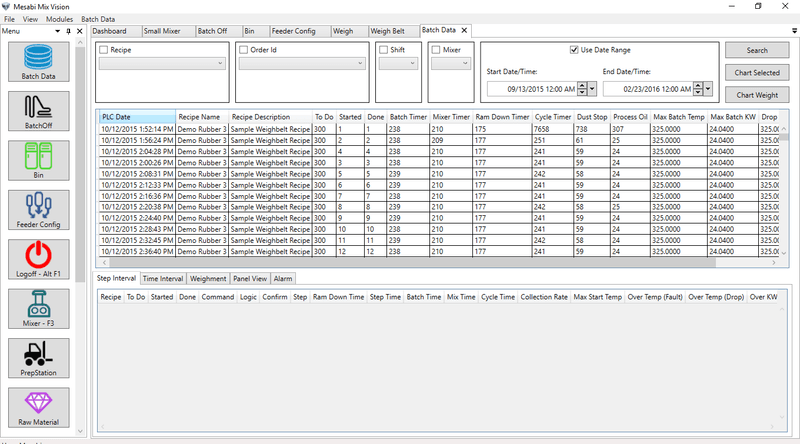Open the PrepStation module icon
This screenshot has width=800, height=444.
tap(38, 358)
